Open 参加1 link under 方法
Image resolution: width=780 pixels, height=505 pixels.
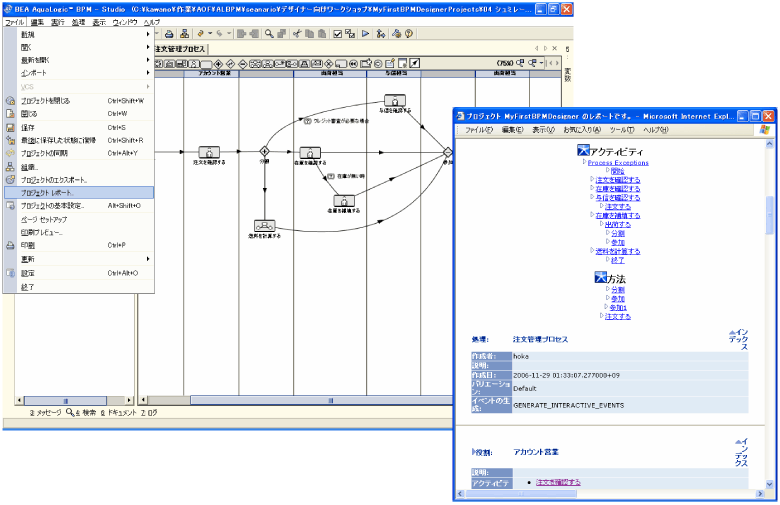(x=618, y=307)
